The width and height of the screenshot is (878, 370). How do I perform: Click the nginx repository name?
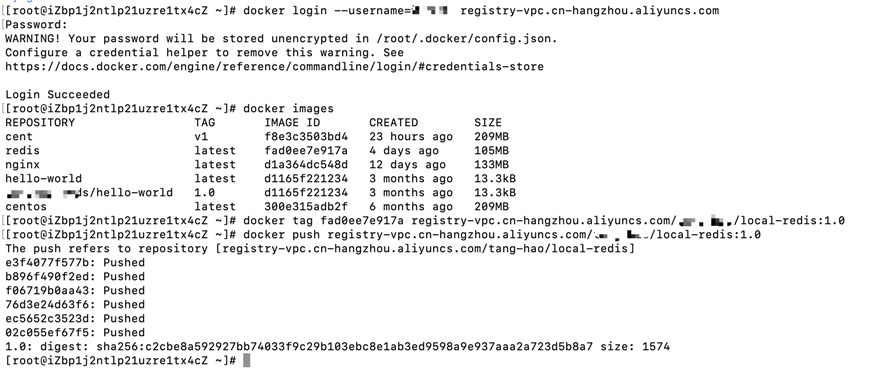click(x=22, y=165)
